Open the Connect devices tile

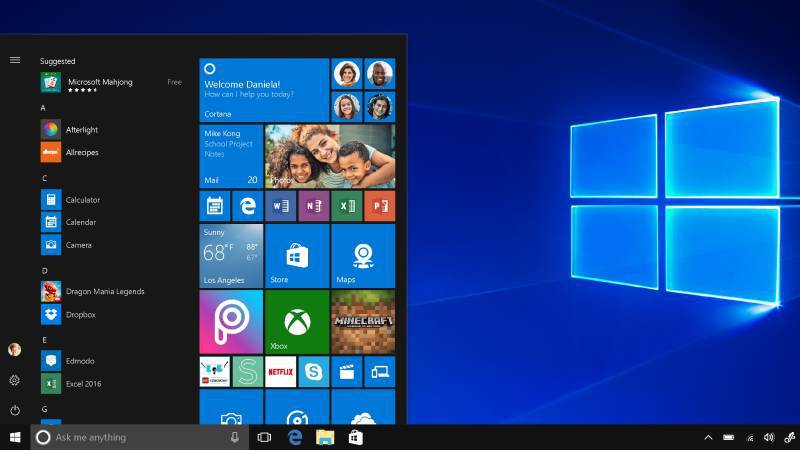380,371
